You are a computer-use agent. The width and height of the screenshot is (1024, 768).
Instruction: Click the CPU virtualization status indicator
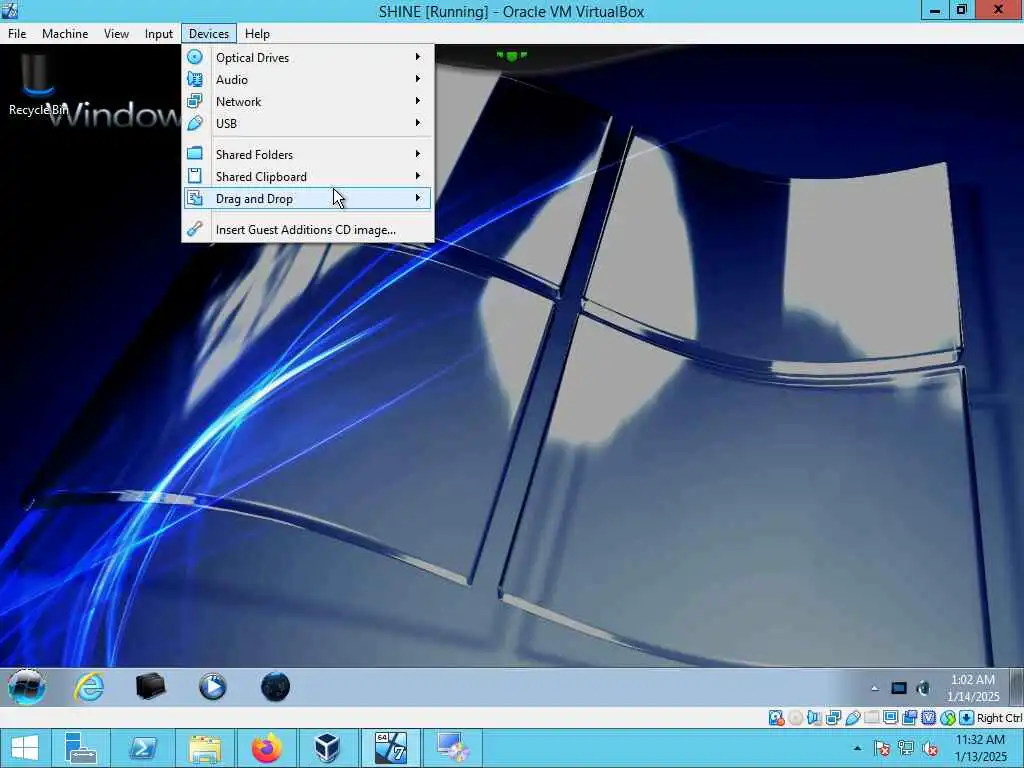928,718
